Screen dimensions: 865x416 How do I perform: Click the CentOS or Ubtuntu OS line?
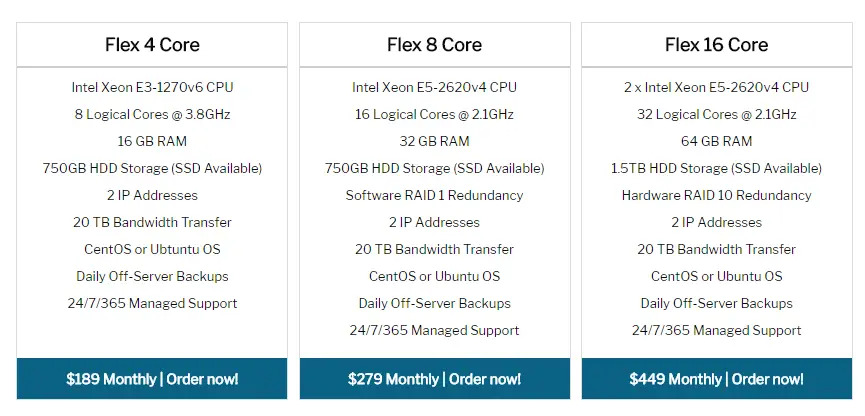coord(152,249)
